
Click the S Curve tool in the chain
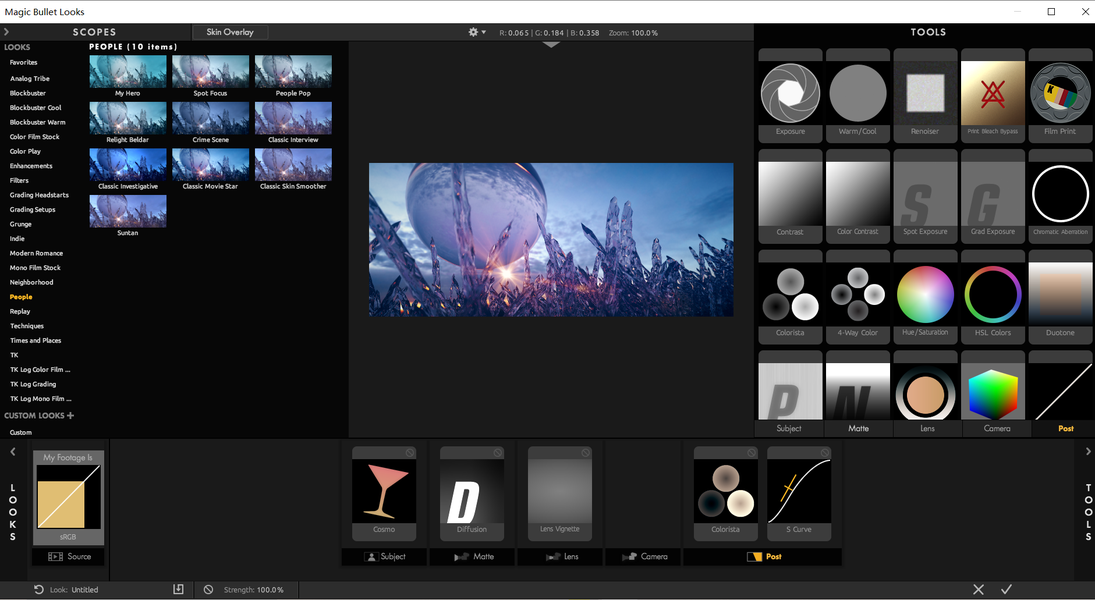[799, 494]
